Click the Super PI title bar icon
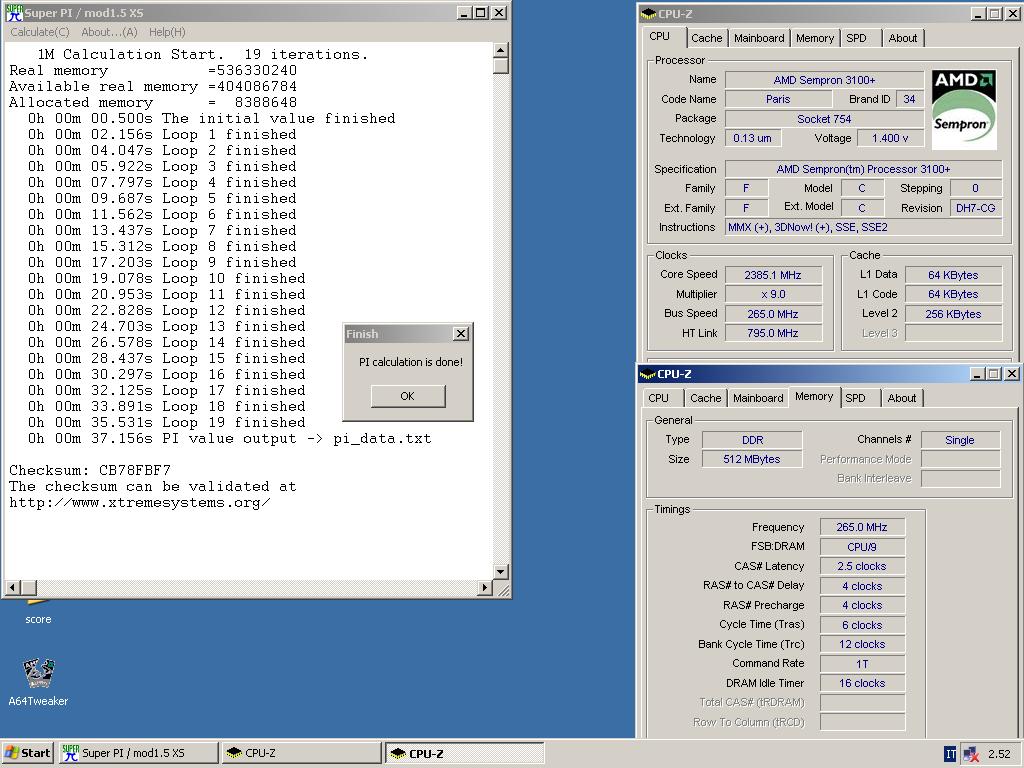This screenshot has height=768, width=1024. [14, 12]
